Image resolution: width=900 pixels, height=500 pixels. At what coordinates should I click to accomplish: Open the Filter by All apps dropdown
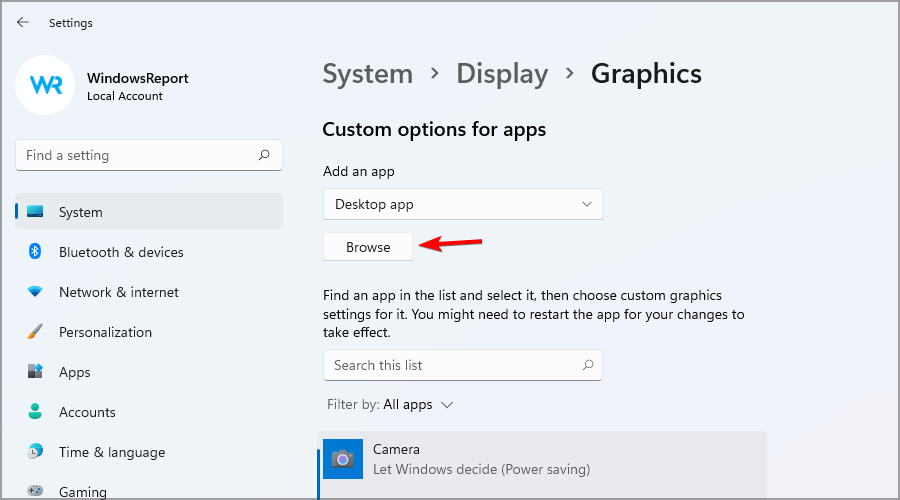click(x=390, y=405)
